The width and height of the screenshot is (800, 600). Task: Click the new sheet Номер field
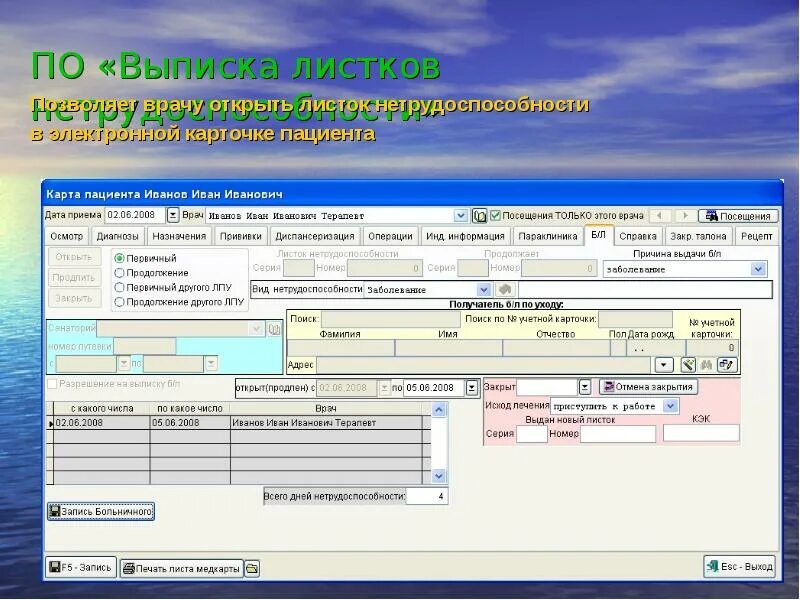pos(618,434)
